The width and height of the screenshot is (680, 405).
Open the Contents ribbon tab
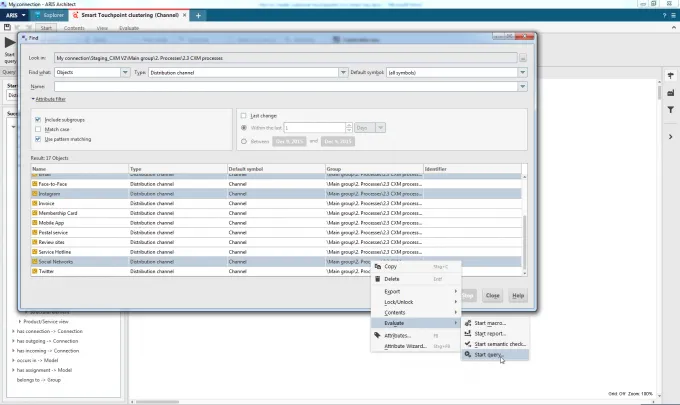click(74, 28)
